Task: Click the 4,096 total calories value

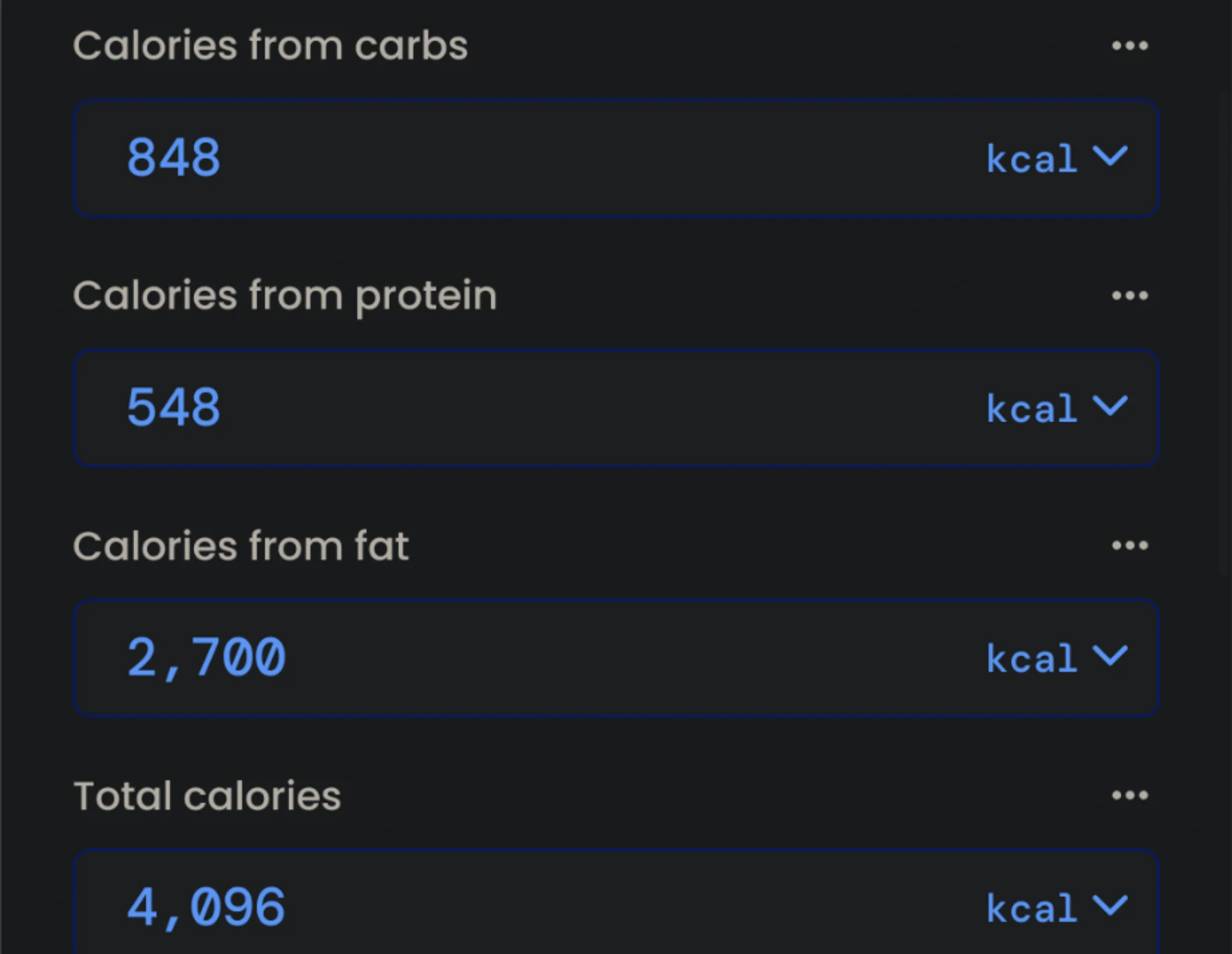Action: coord(206,907)
